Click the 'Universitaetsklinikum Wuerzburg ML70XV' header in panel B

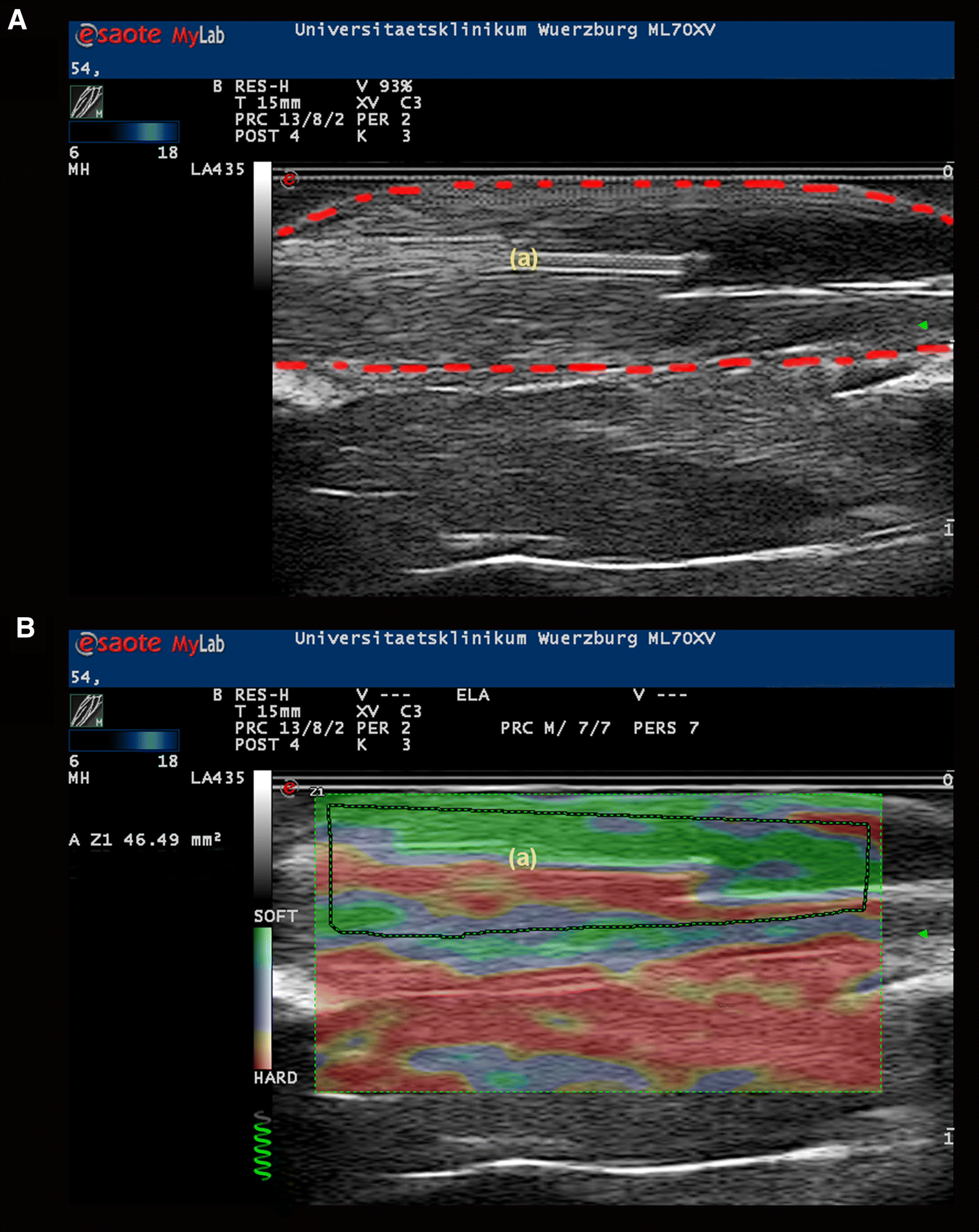pos(505,639)
